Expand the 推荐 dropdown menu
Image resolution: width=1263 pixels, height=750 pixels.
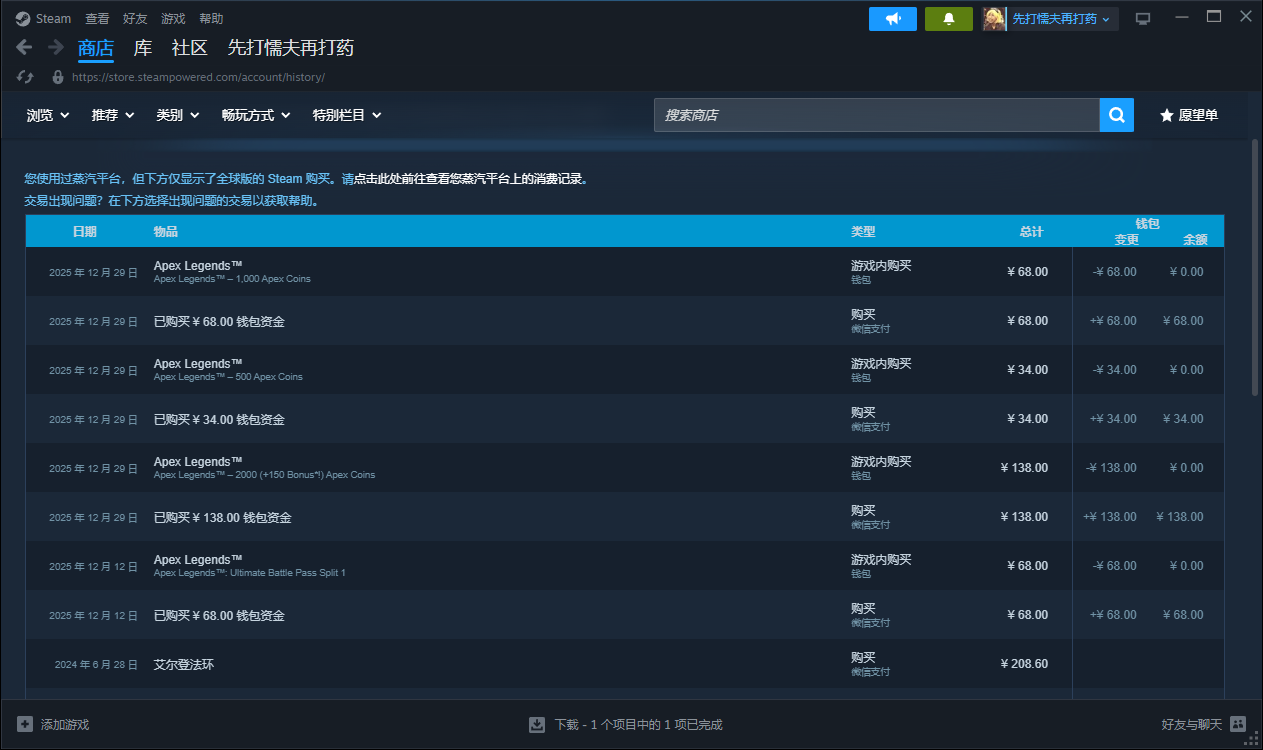coord(113,115)
